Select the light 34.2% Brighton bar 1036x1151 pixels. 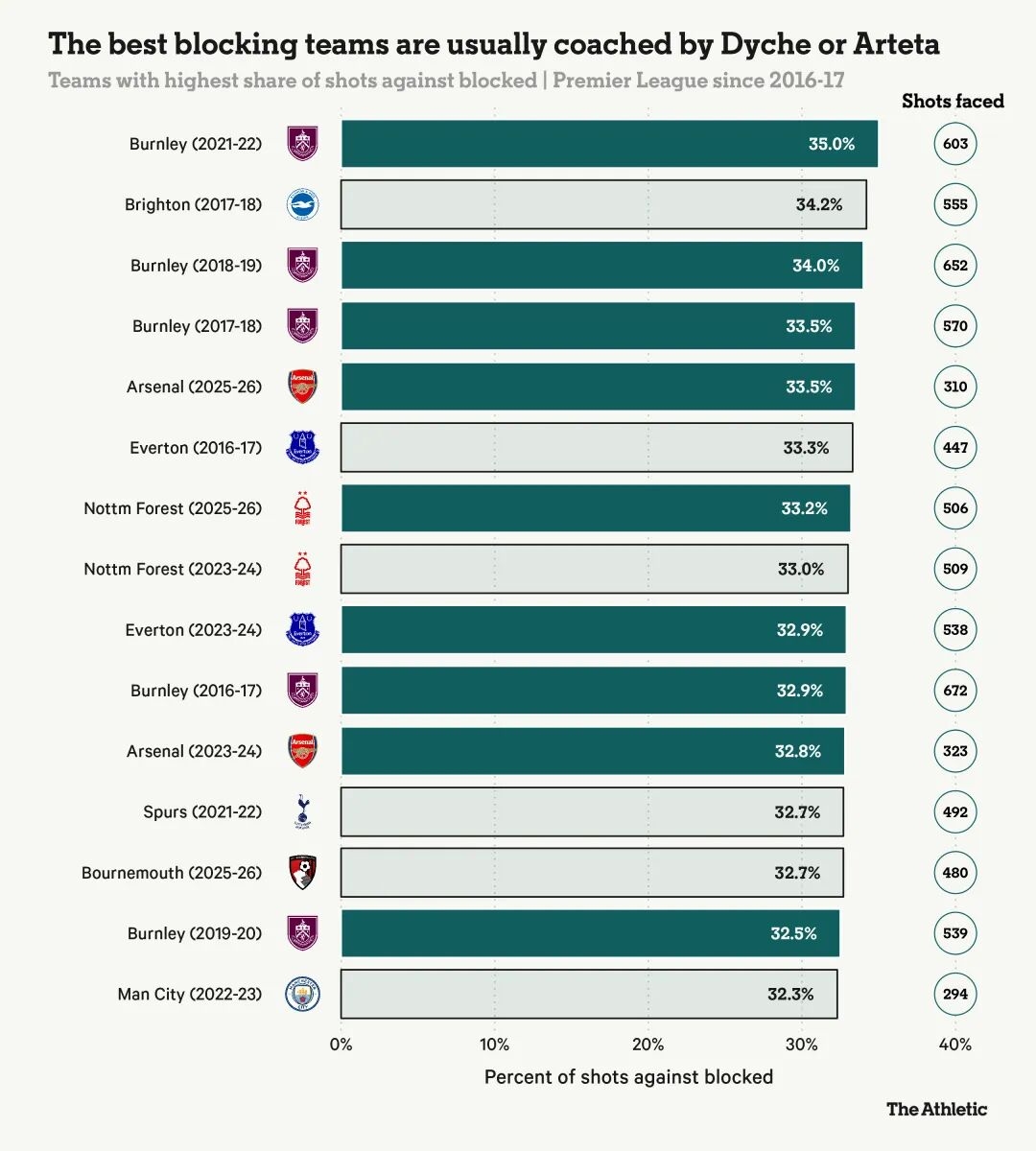coord(603,204)
